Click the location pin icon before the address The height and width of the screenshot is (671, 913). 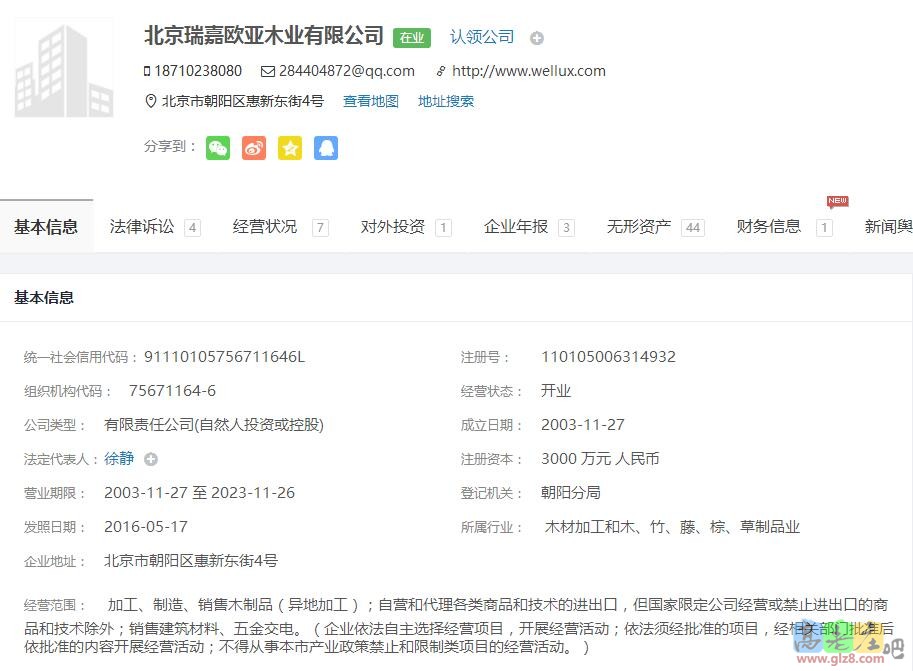(x=151, y=100)
